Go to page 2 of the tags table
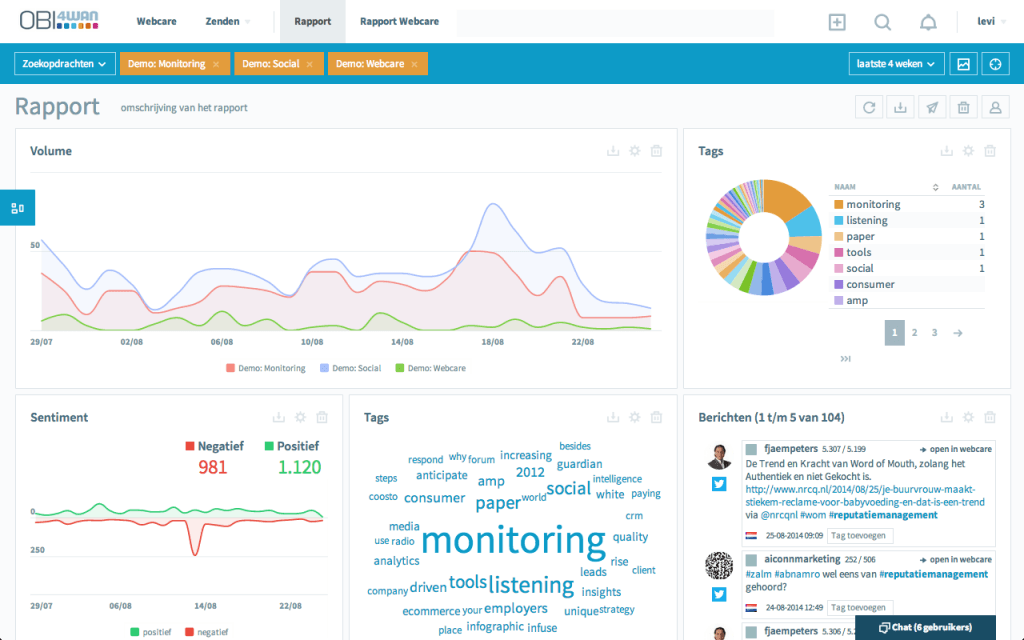Image resolution: width=1024 pixels, height=640 pixels. click(x=914, y=333)
